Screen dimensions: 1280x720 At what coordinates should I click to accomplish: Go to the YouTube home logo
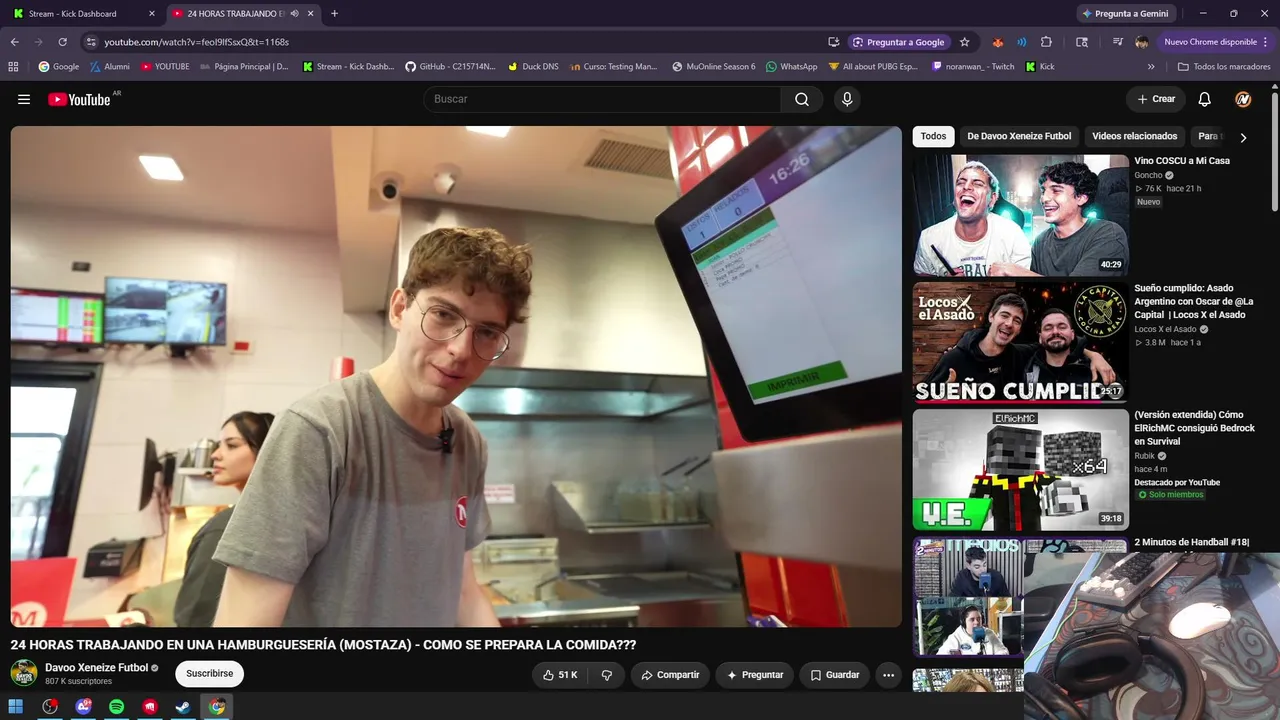click(x=79, y=99)
